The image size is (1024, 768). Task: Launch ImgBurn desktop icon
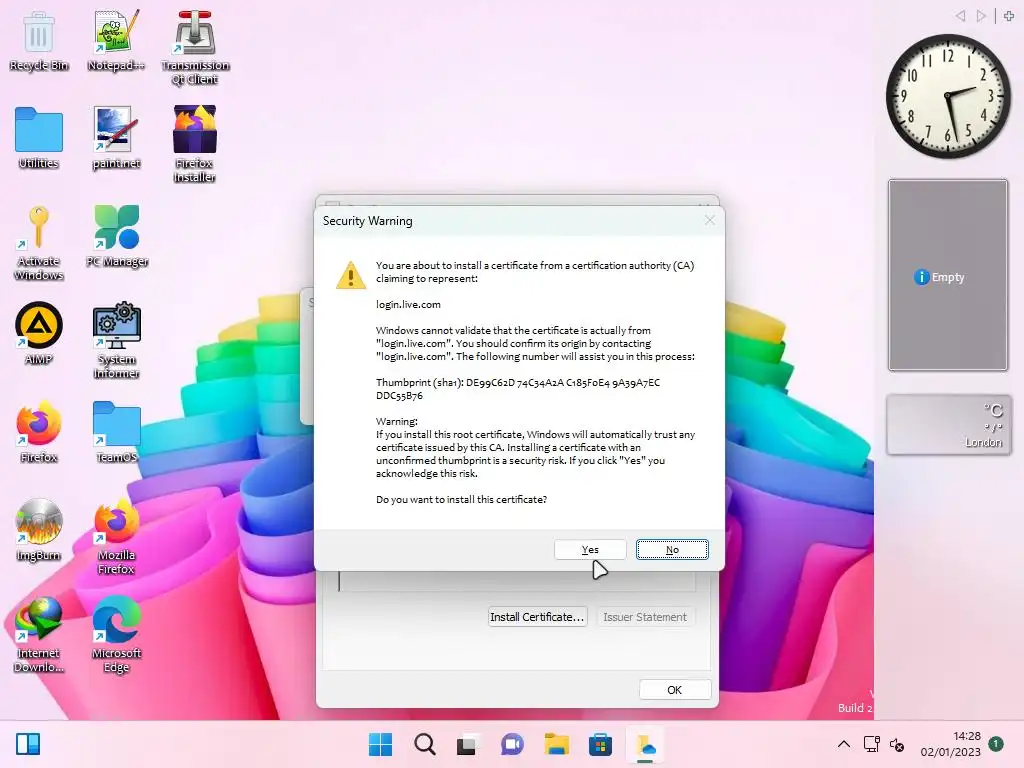pos(39,530)
